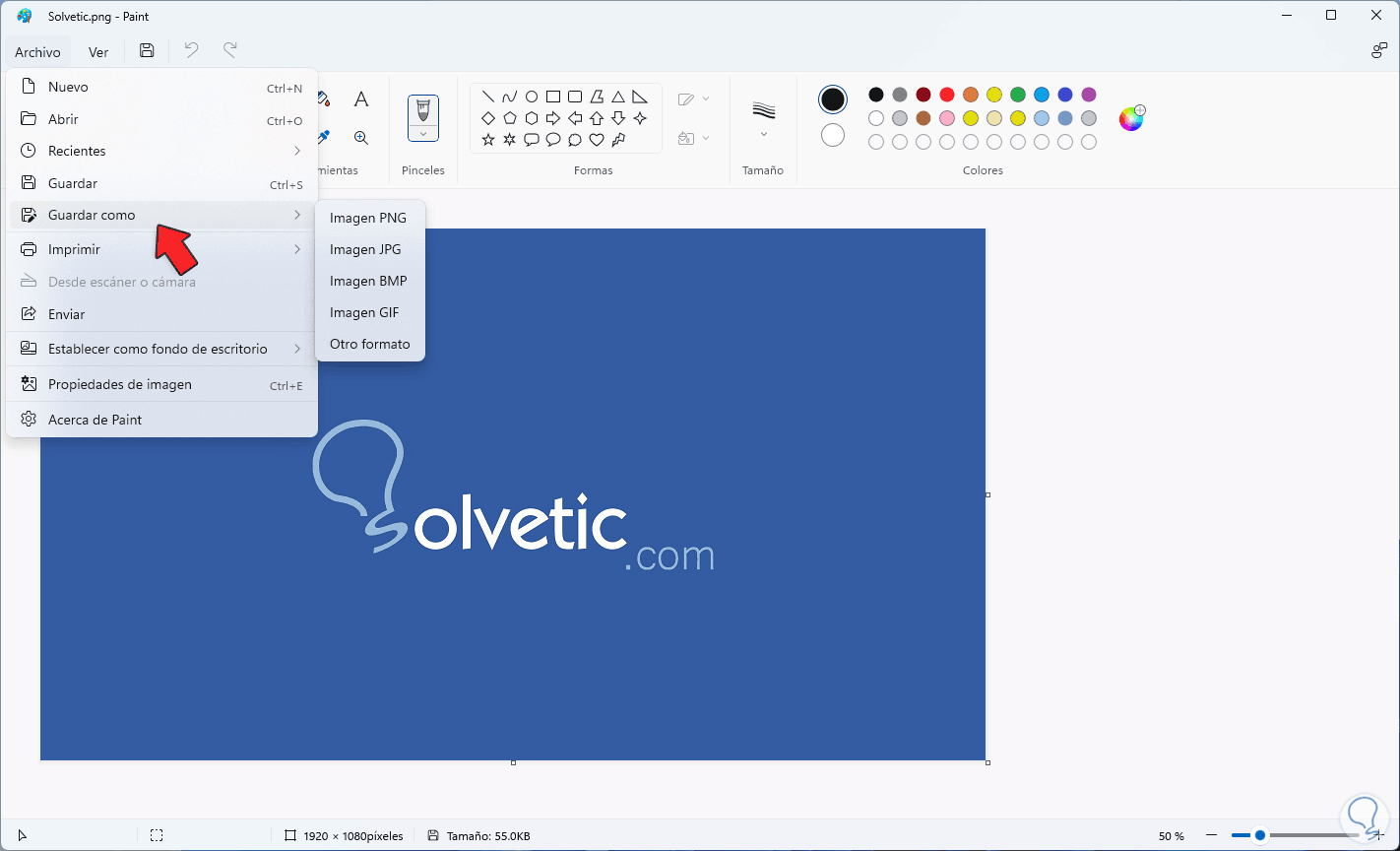Save as Imagen GIF
The height and width of the screenshot is (851, 1400).
coord(370,312)
